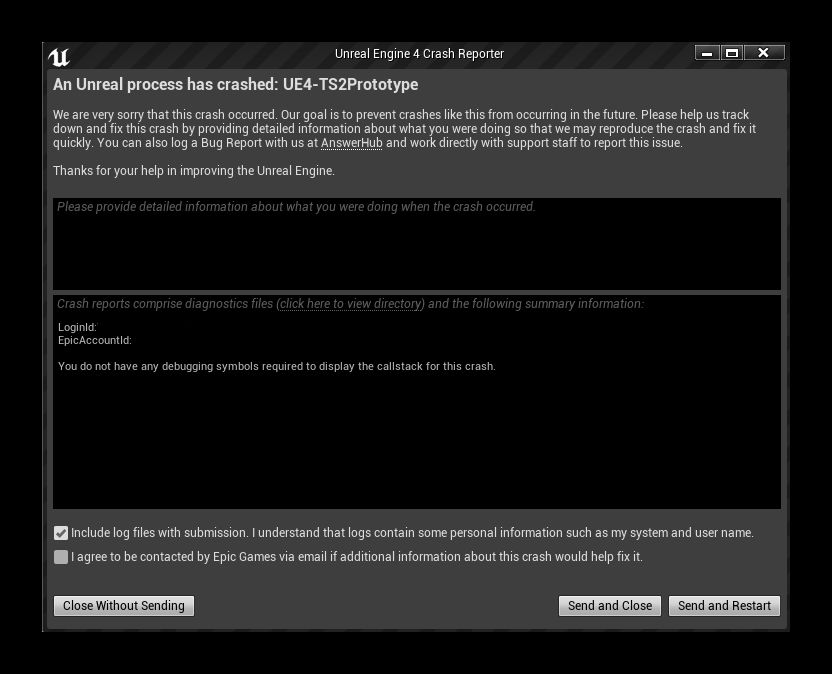Viewport: 832px width, 674px height.
Task: Click here to view directory link
Action: click(351, 304)
